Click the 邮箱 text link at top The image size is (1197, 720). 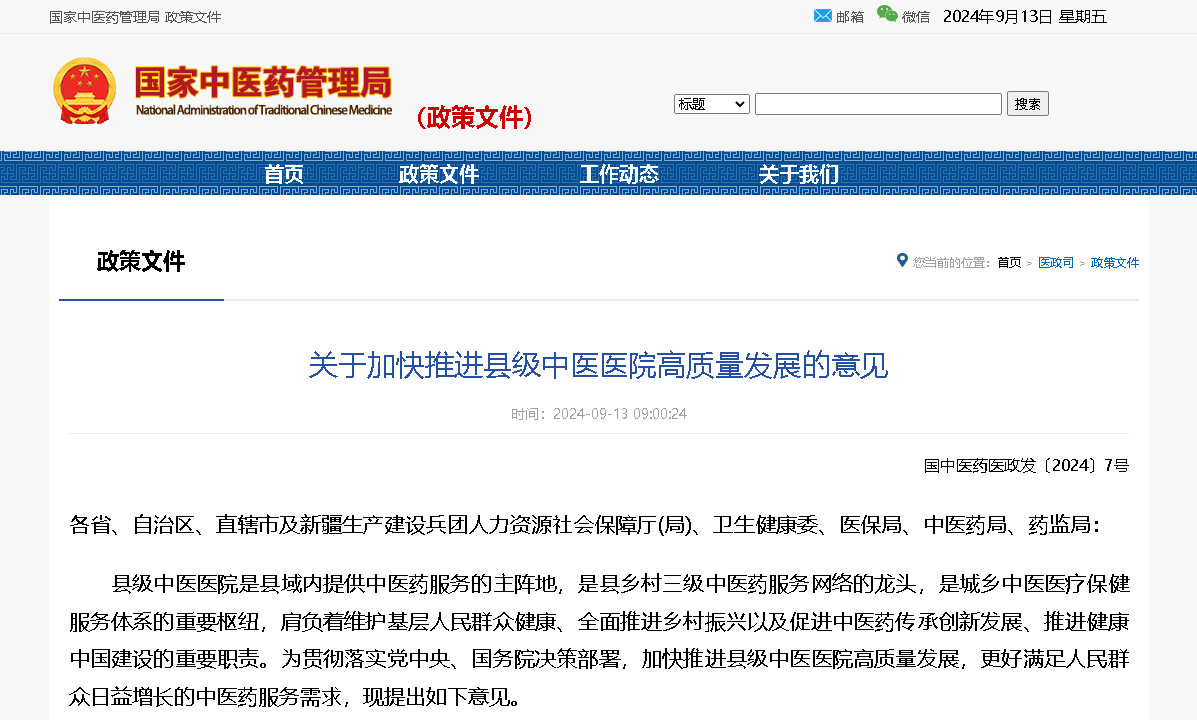850,17
